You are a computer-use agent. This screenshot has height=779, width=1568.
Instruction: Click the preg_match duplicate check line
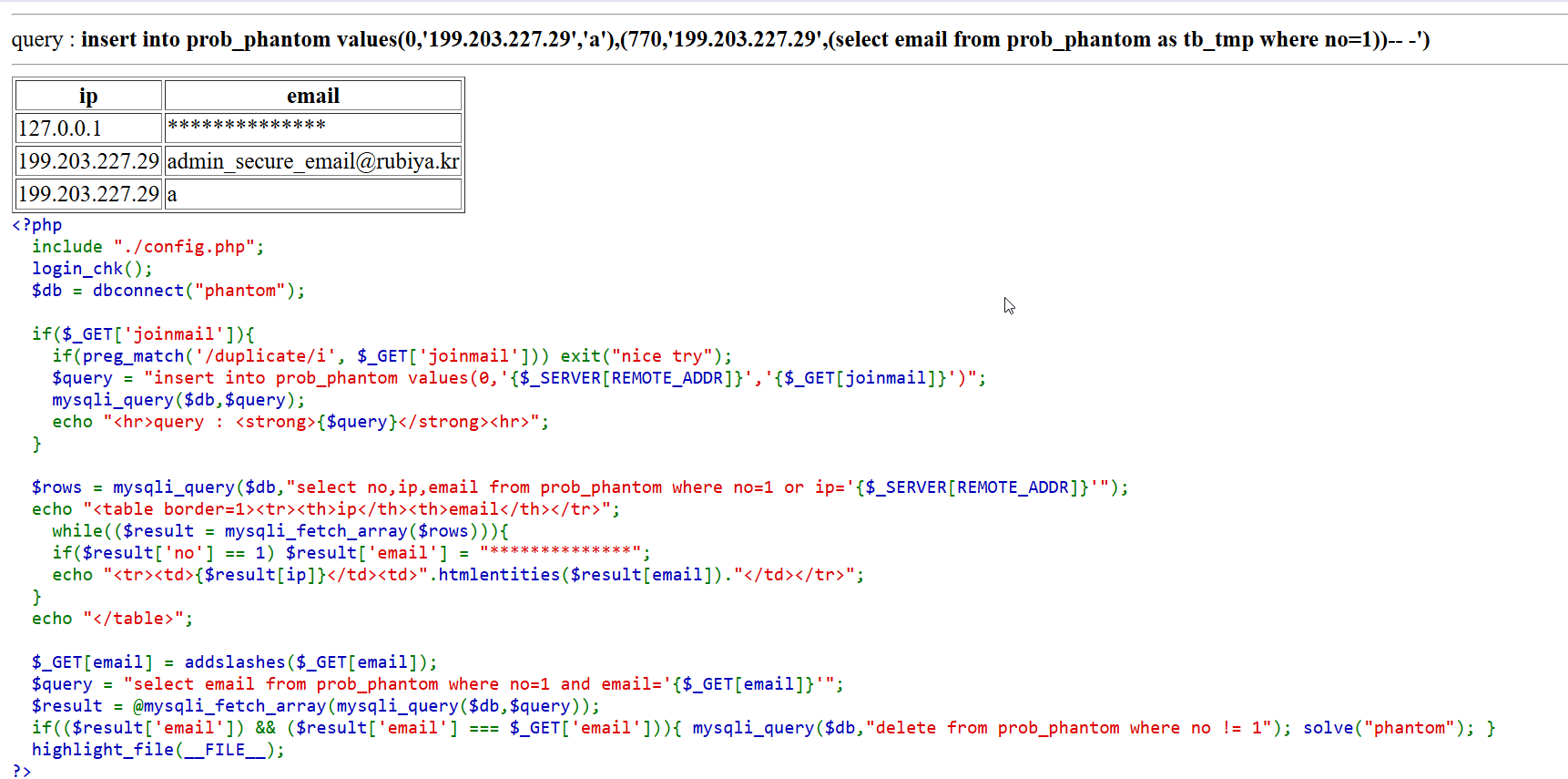tap(392, 356)
